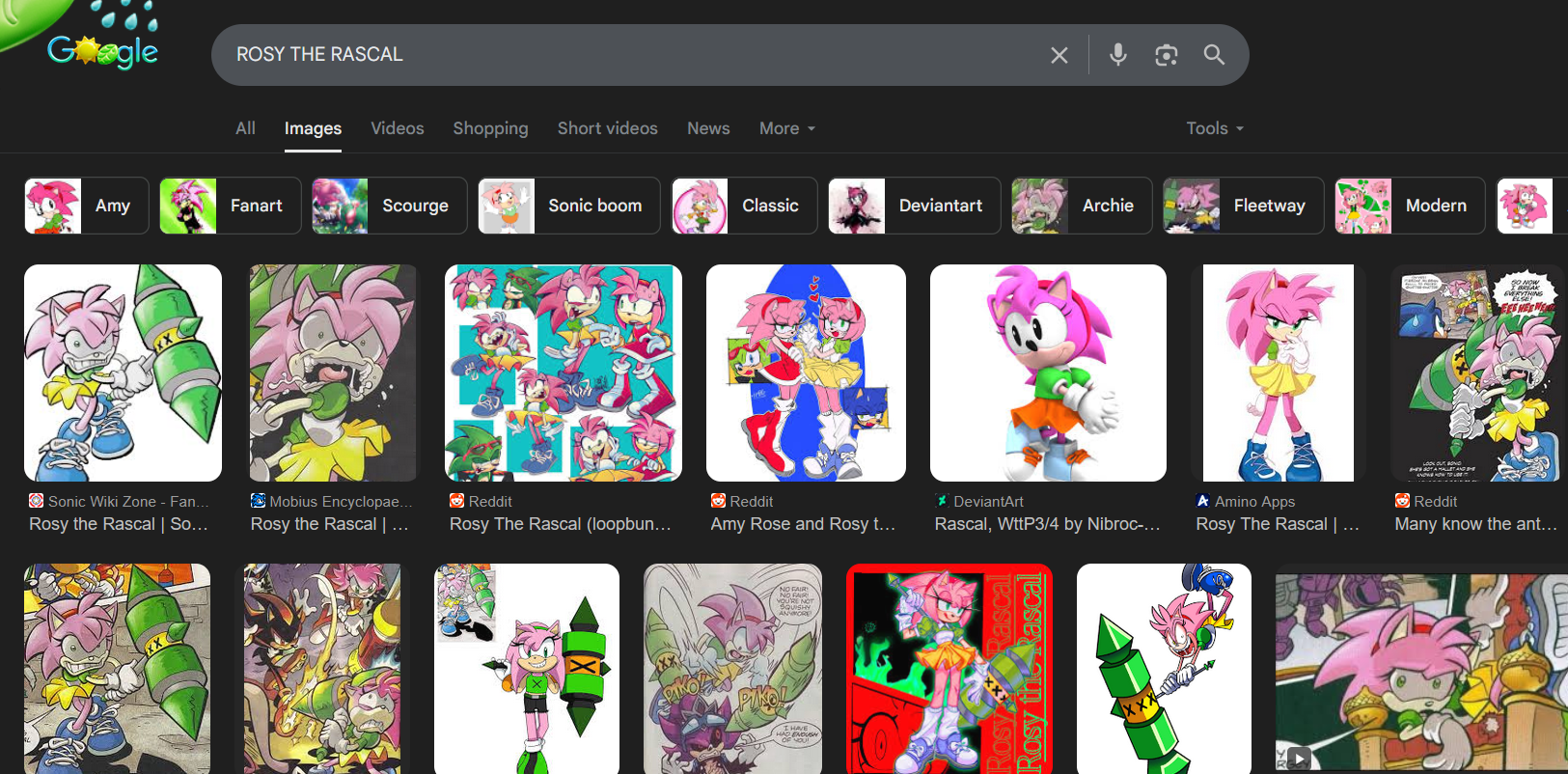The height and width of the screenshot is (774, 1568).
Task: Open the 'Rosy The Rascal (loopbun...' title
Action: click(561, 524)
